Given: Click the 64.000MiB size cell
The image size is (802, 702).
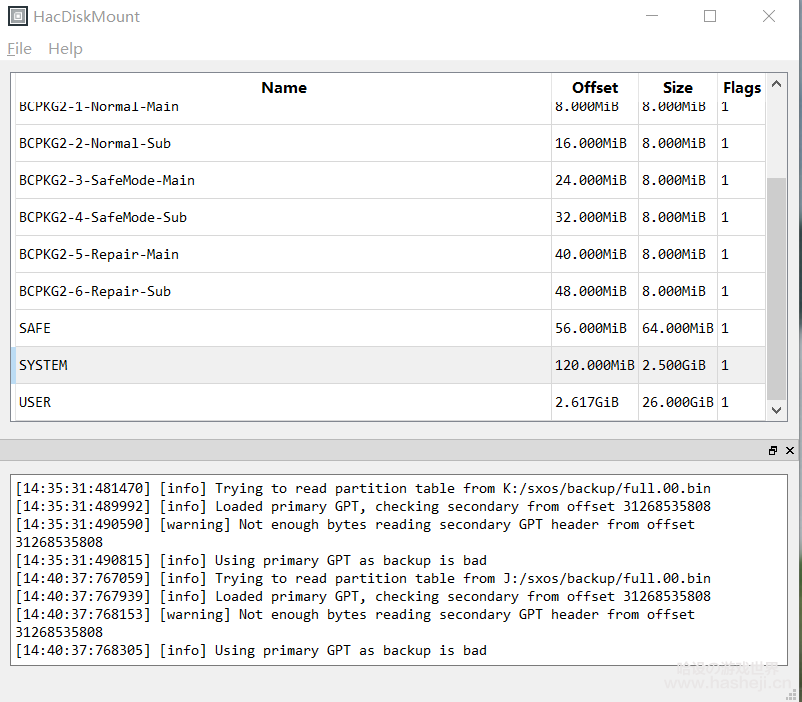Looking at the screenshot, I should pyautogui.click(x=678, y=328).
